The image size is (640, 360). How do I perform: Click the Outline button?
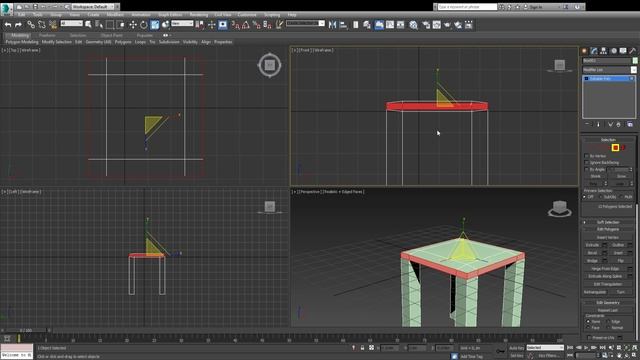click(x=618, y=245)
